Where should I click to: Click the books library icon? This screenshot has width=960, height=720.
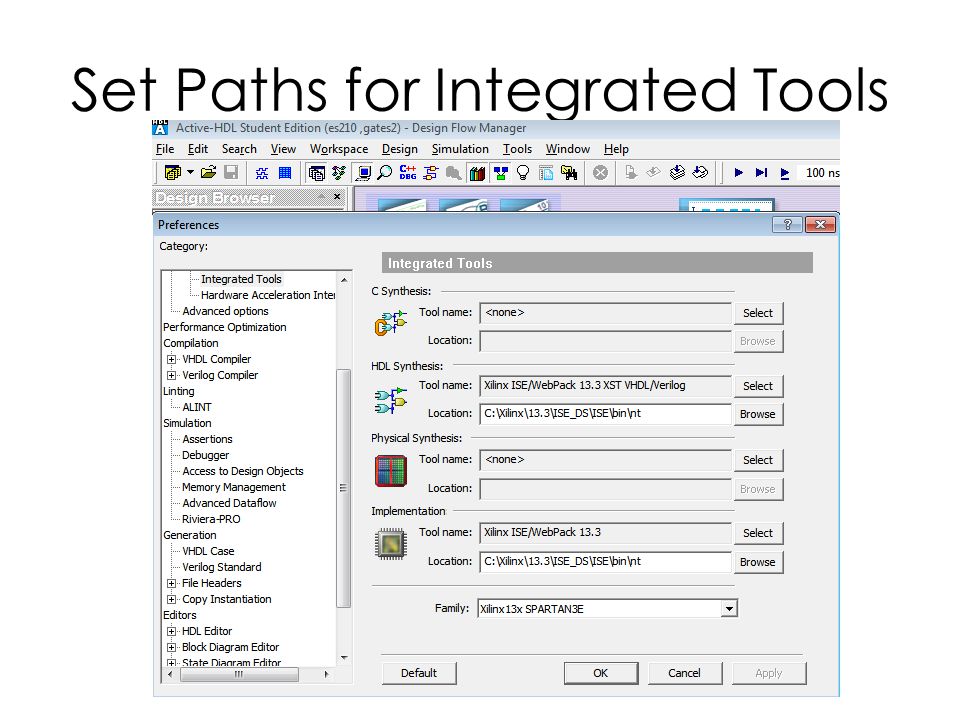(x=478, y=174)
